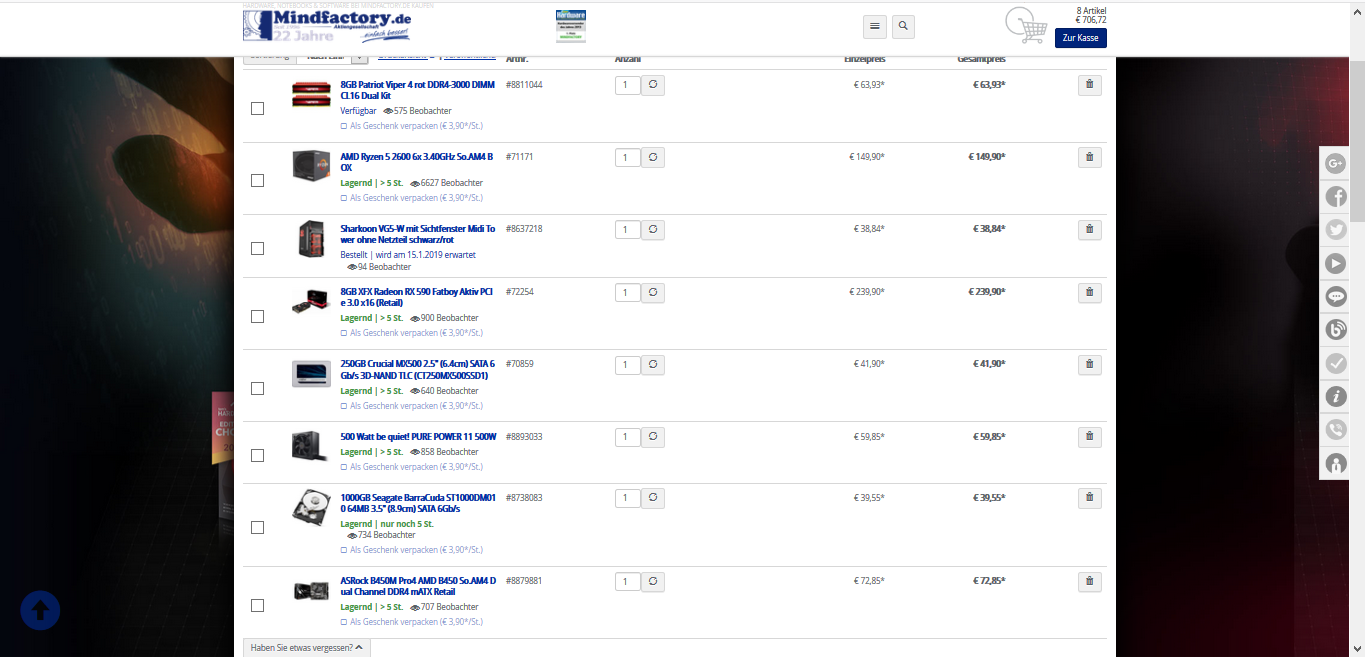Tick the checkbox for Patriot Viper RAM
The height and width of the screenshot is (657, 1365).
tap(257, 108)
